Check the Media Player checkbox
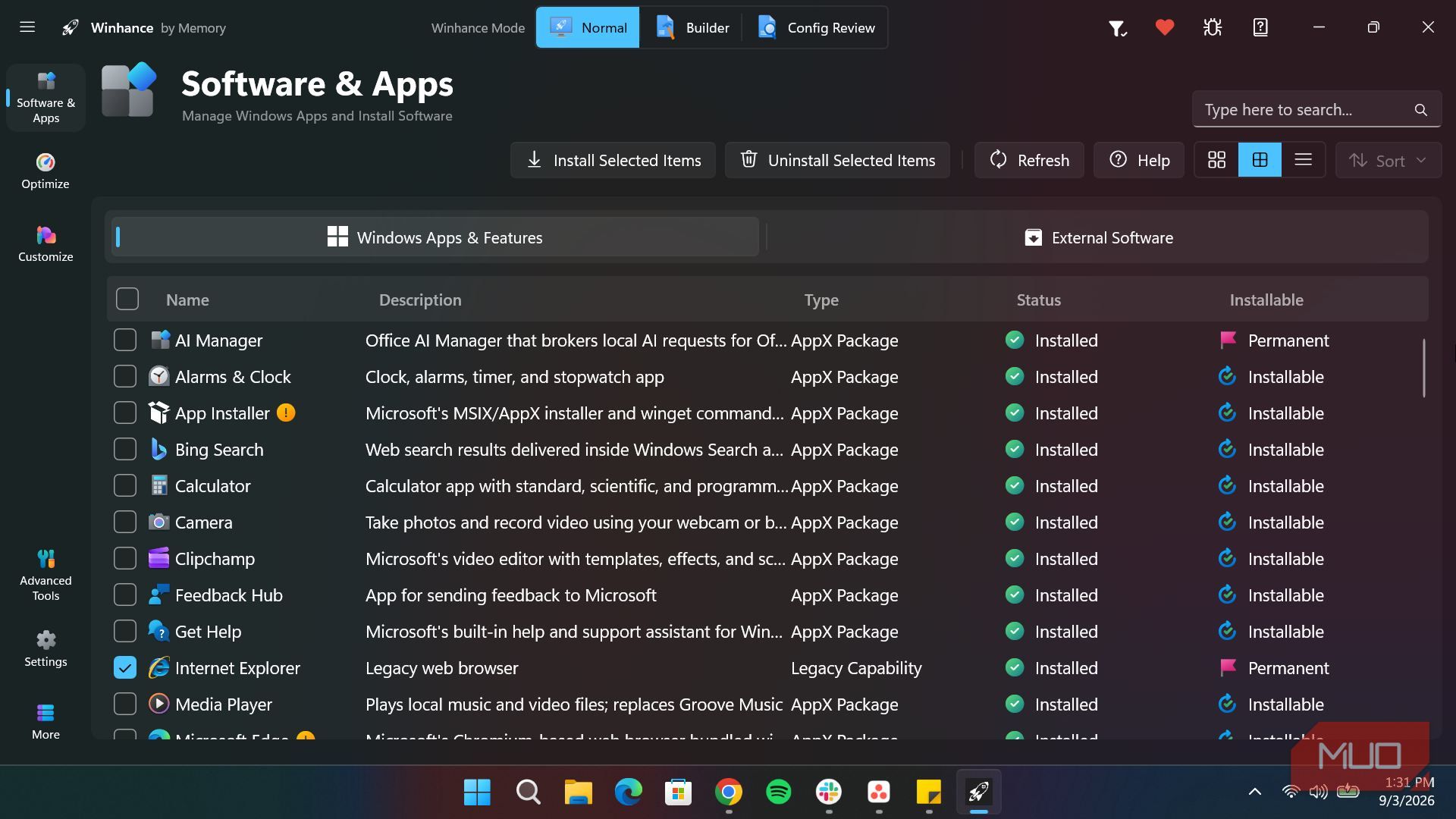The width and height of the screenshot is (1456, 819). [125, 704]
